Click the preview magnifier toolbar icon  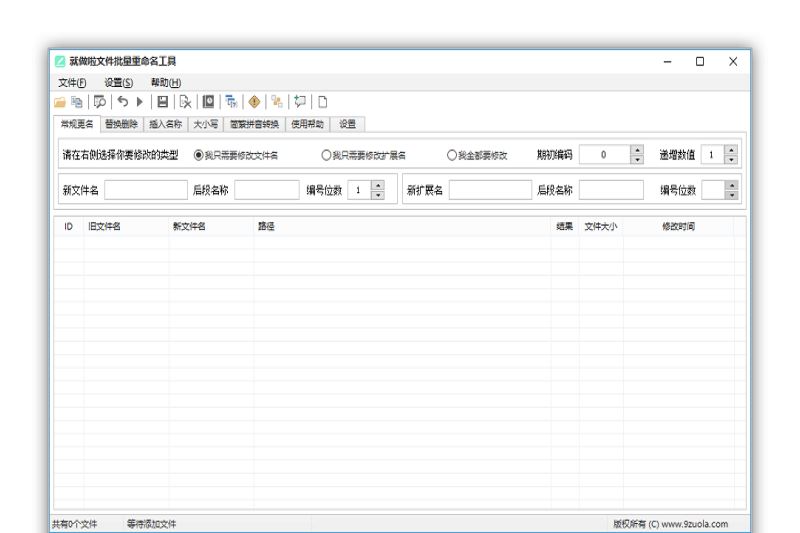[x=99, y=102]
